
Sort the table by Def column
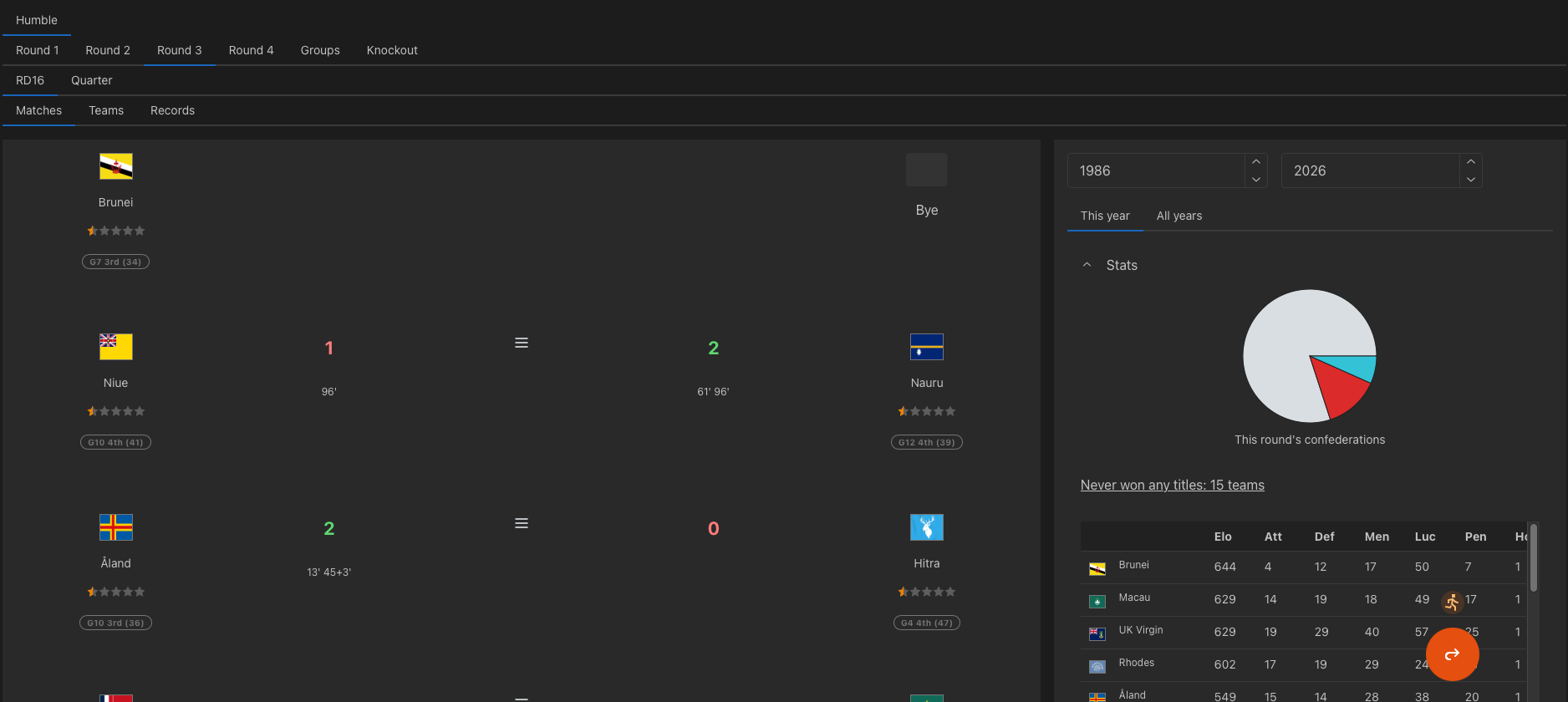(x=1324, y=537)
